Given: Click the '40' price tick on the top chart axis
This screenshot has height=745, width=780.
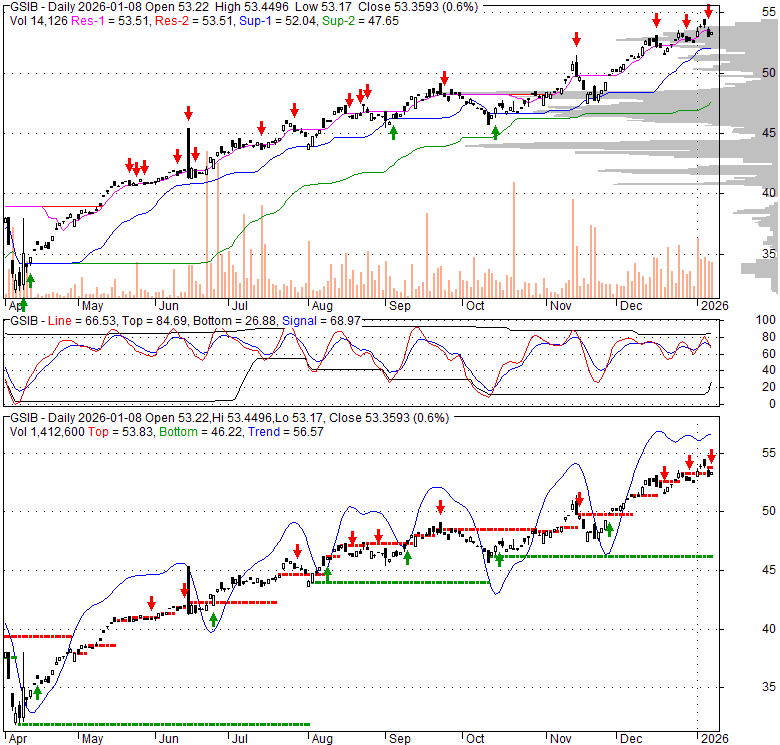Looking at the screenshot, I should tap(769, 193).
